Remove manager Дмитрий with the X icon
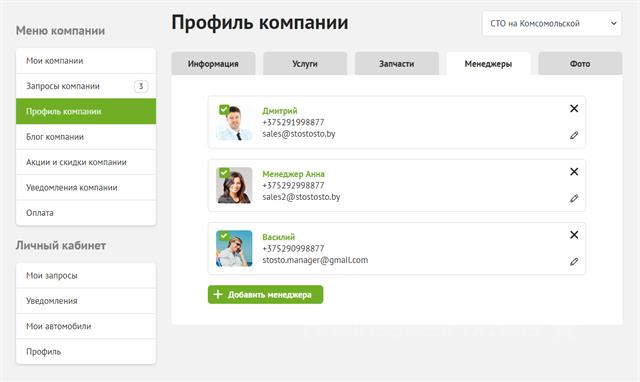The image size is (640, 382). pos(574,109)
